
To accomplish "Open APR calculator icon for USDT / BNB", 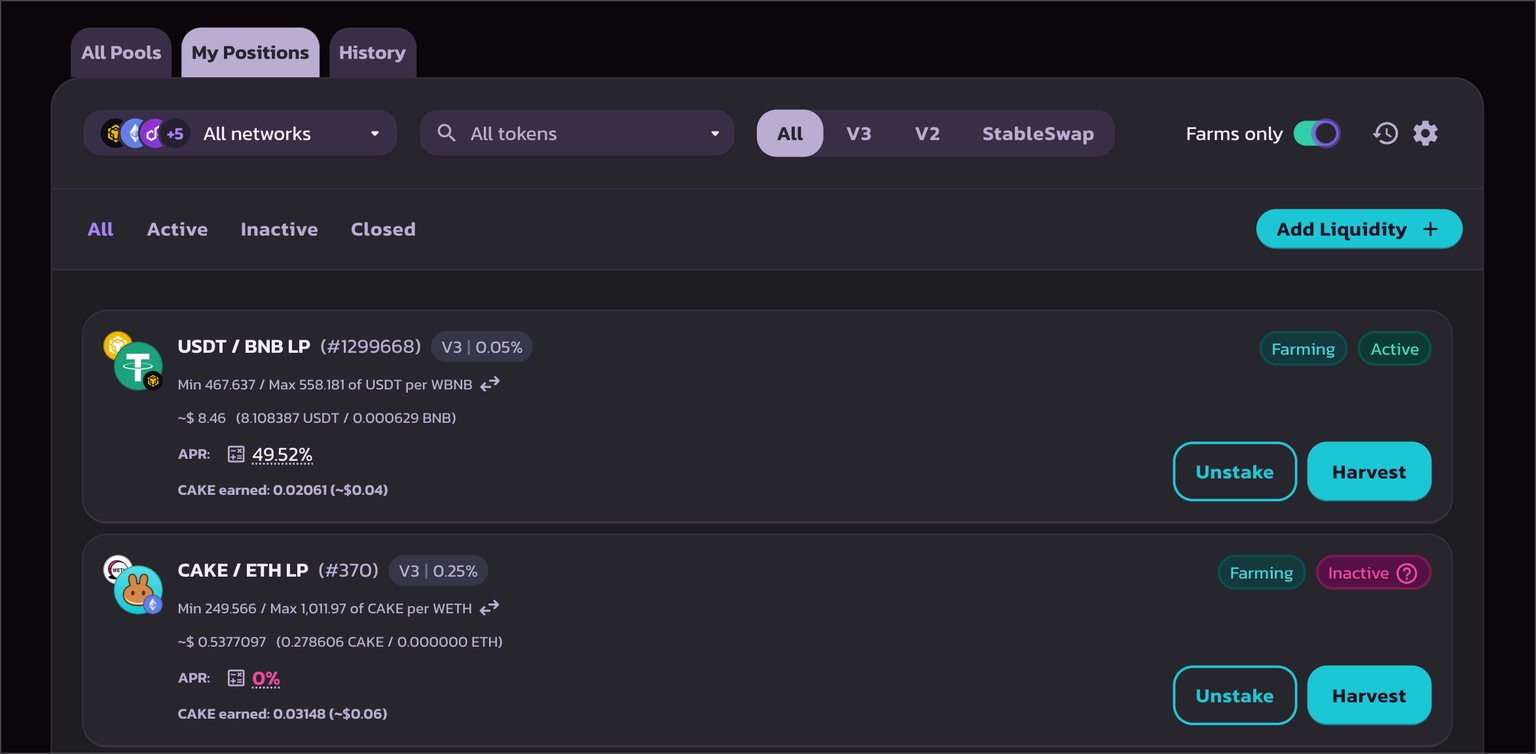I will (236, 454).
